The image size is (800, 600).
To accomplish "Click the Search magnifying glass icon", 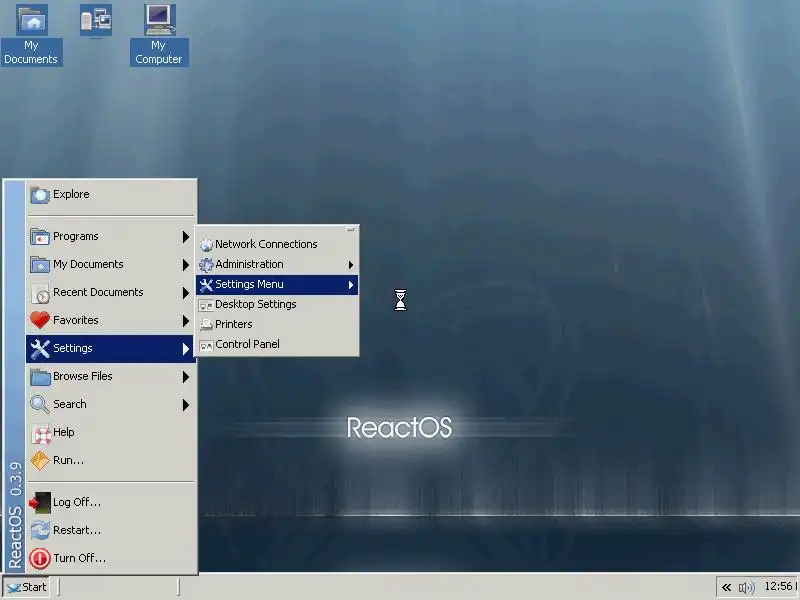I will tap(40, 405).
